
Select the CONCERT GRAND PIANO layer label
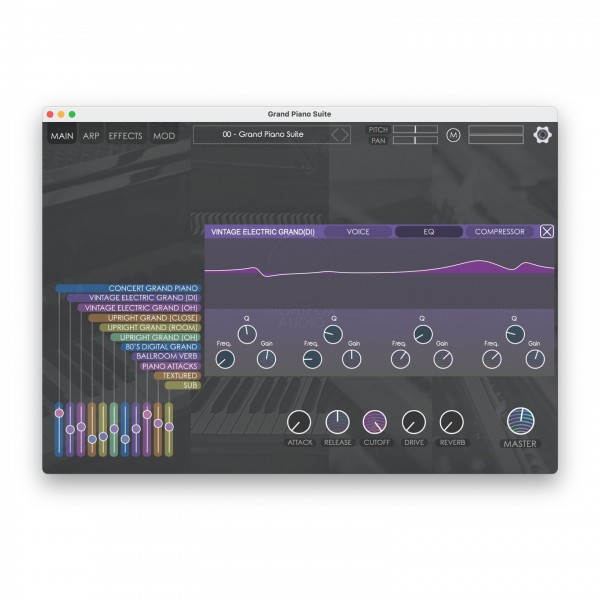(129, 288)
